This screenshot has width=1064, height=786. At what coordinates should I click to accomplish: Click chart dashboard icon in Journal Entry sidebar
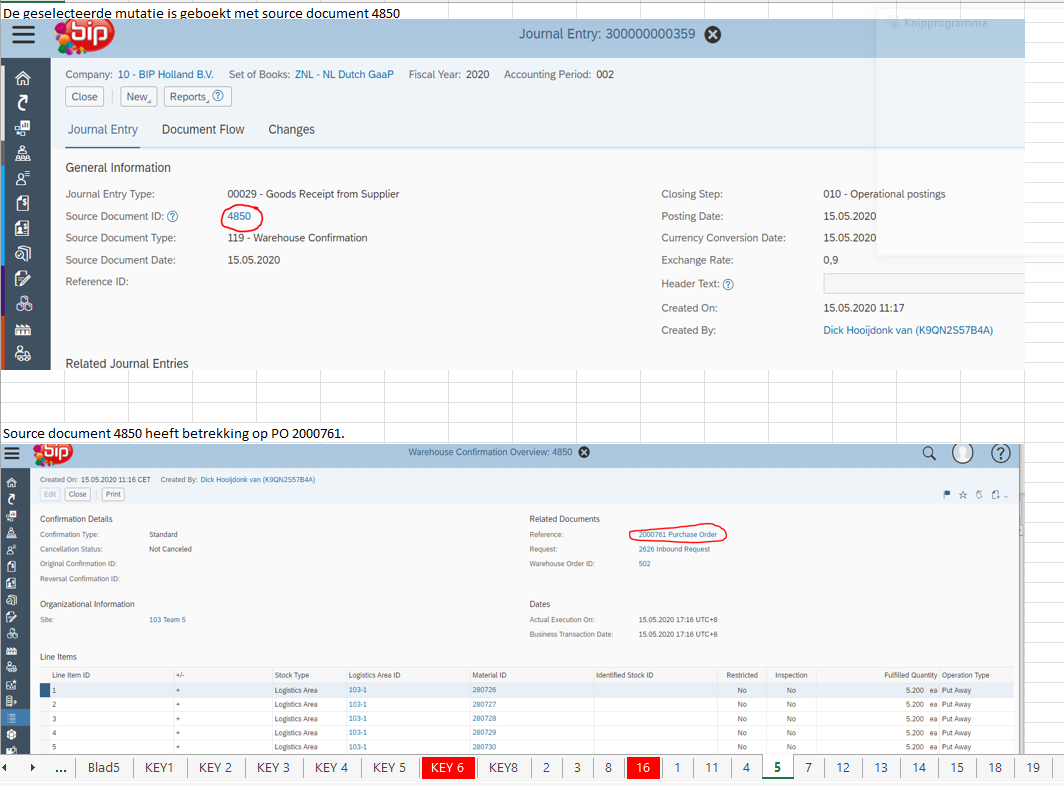tap(23, 128)
